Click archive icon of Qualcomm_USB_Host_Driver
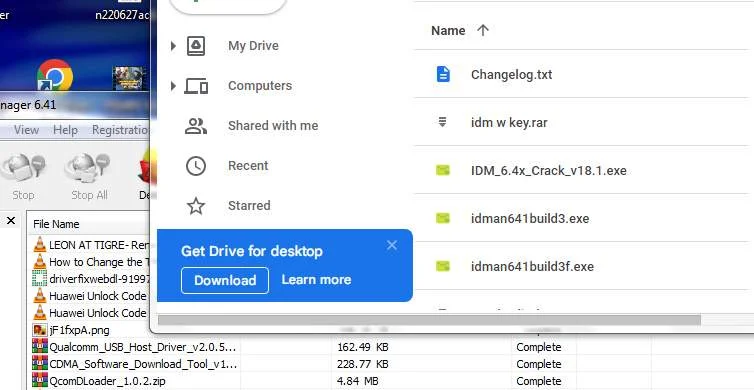The width and height of the screenshot is (754, 390). 39,347
